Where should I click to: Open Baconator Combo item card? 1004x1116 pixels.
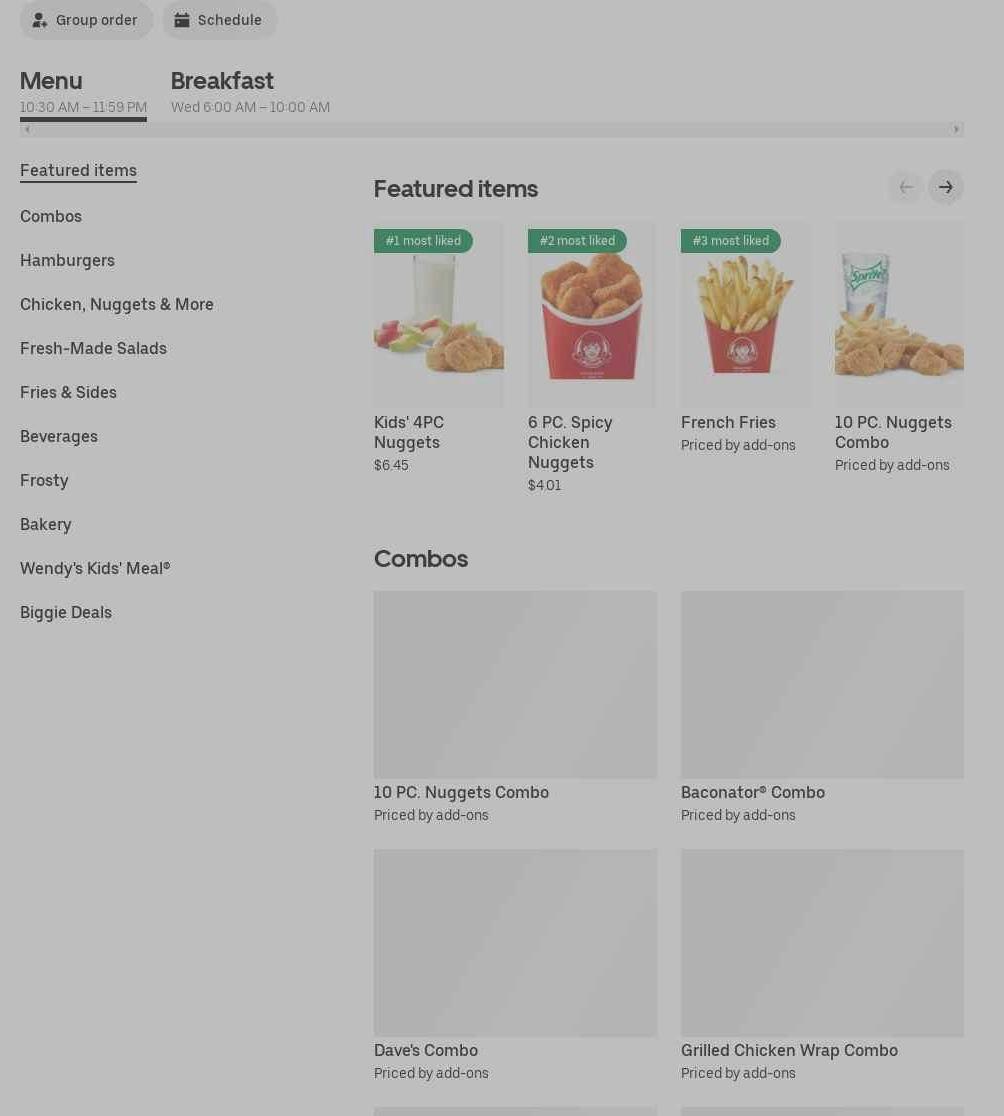tap(822, 707)
